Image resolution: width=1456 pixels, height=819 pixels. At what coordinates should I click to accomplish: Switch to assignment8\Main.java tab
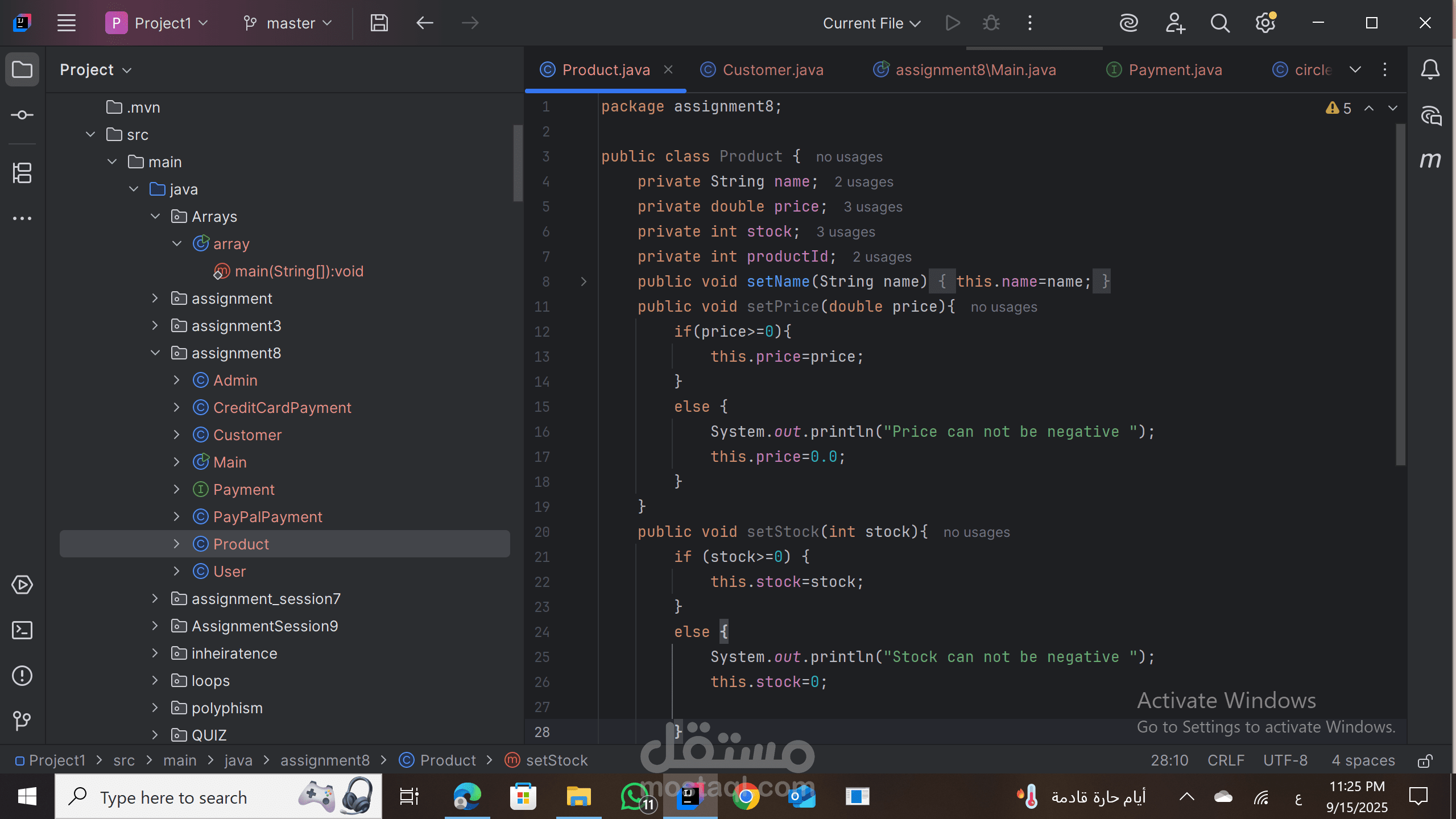pyautogui.click(x=965, y=70)
